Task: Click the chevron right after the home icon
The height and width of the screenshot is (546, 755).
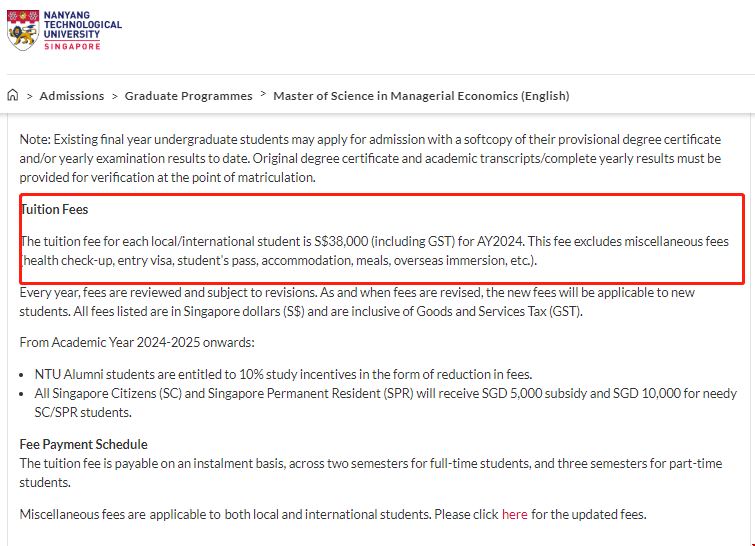Action: point(29,96)
